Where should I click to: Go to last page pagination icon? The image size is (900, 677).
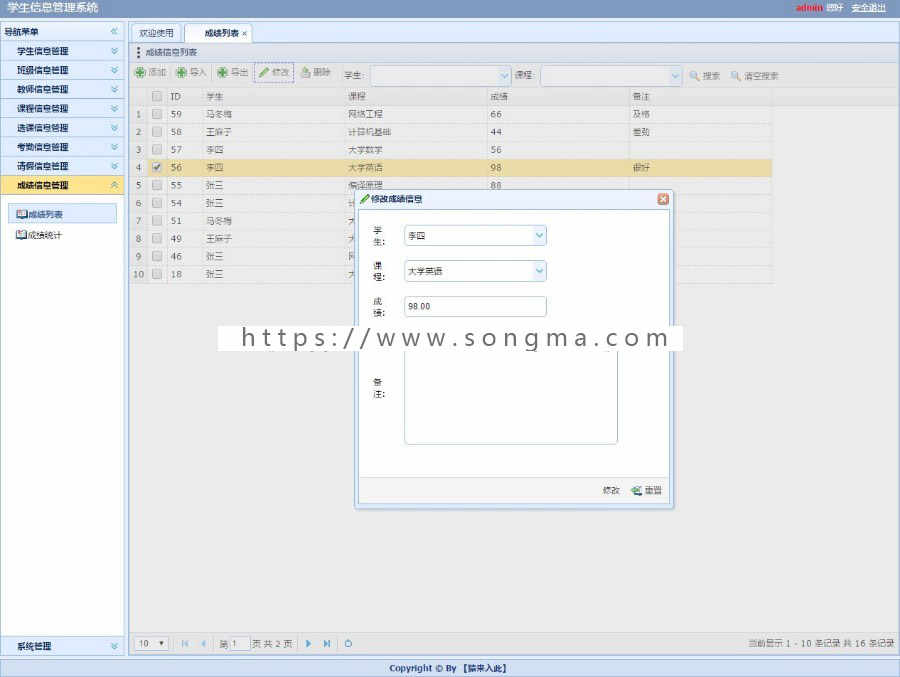(x=327, y=644)
